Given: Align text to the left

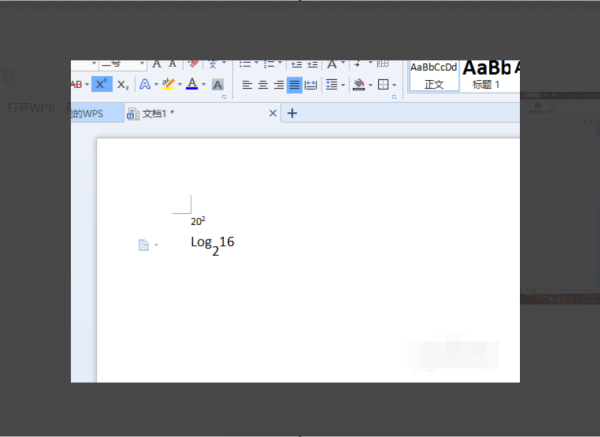Looking at the screenshot, I should coord(246,85).
